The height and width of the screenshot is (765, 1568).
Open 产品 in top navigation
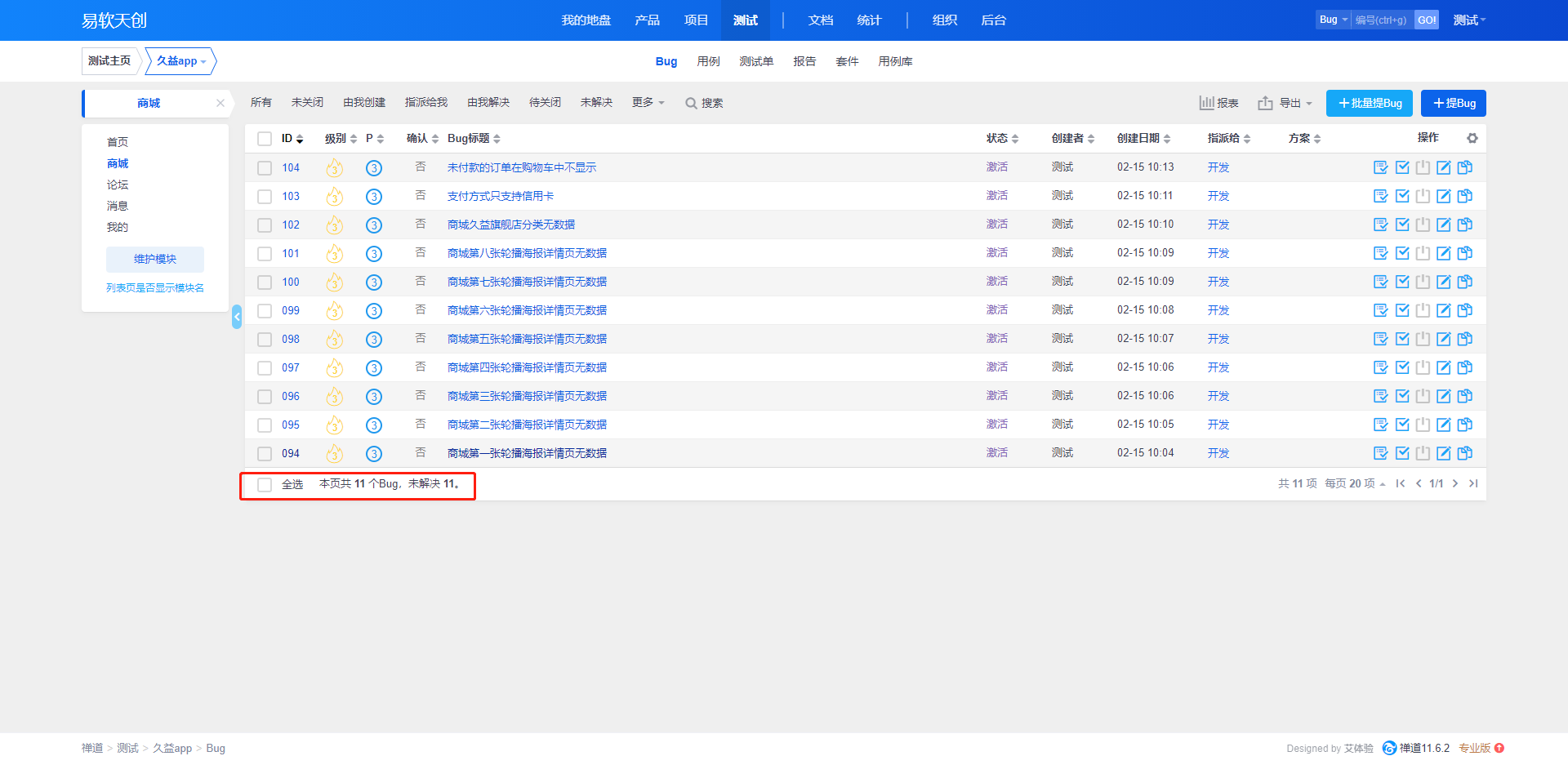(647, 20)
